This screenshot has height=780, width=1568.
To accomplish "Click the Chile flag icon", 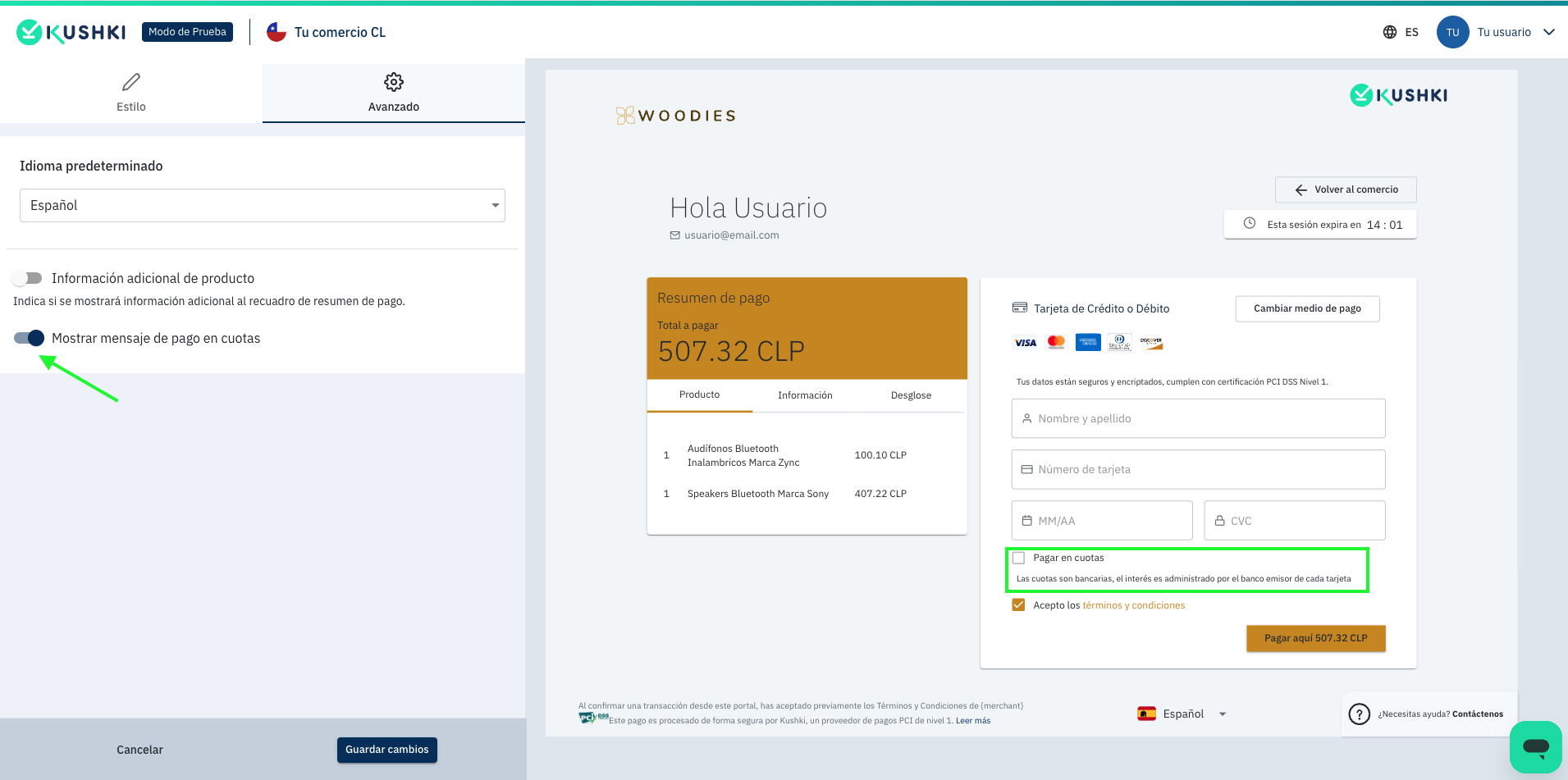I will coord(277,32).
